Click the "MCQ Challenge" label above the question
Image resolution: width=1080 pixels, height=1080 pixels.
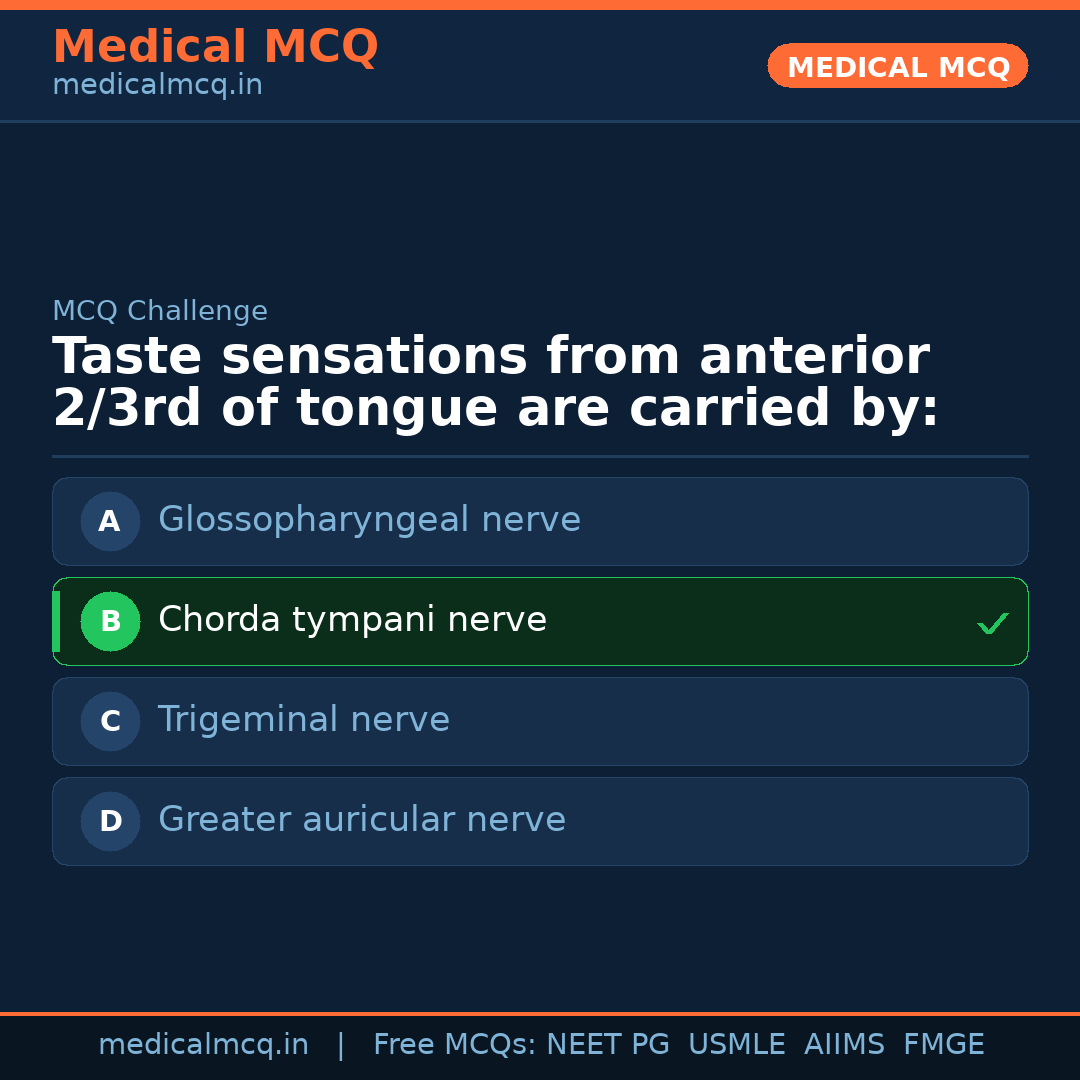coord(160,311)
